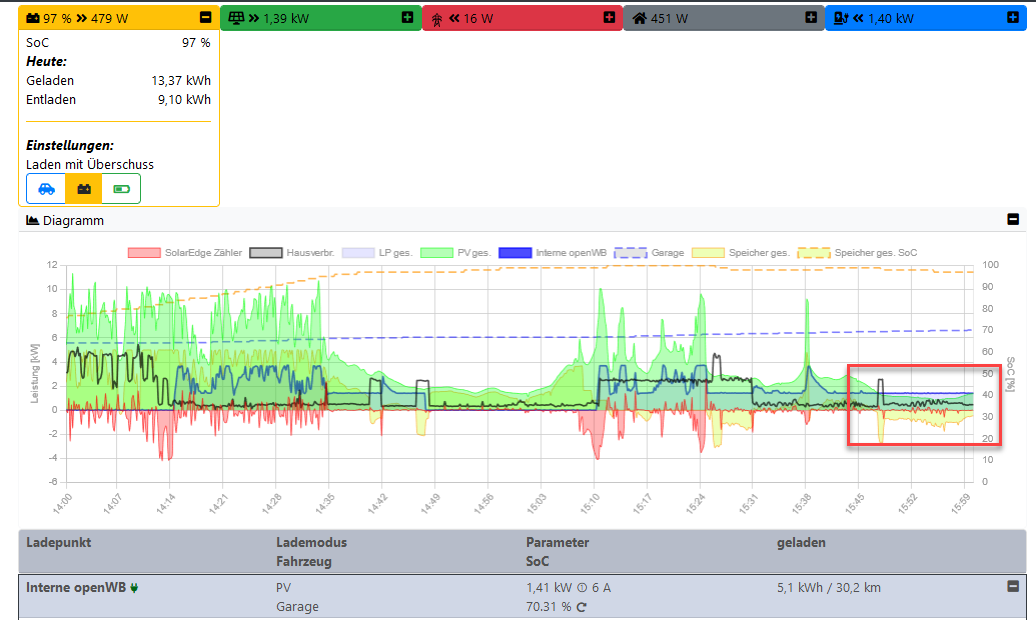Select battery priority charging icon button
1036x620 pixels.
click(x=84, y=189)
